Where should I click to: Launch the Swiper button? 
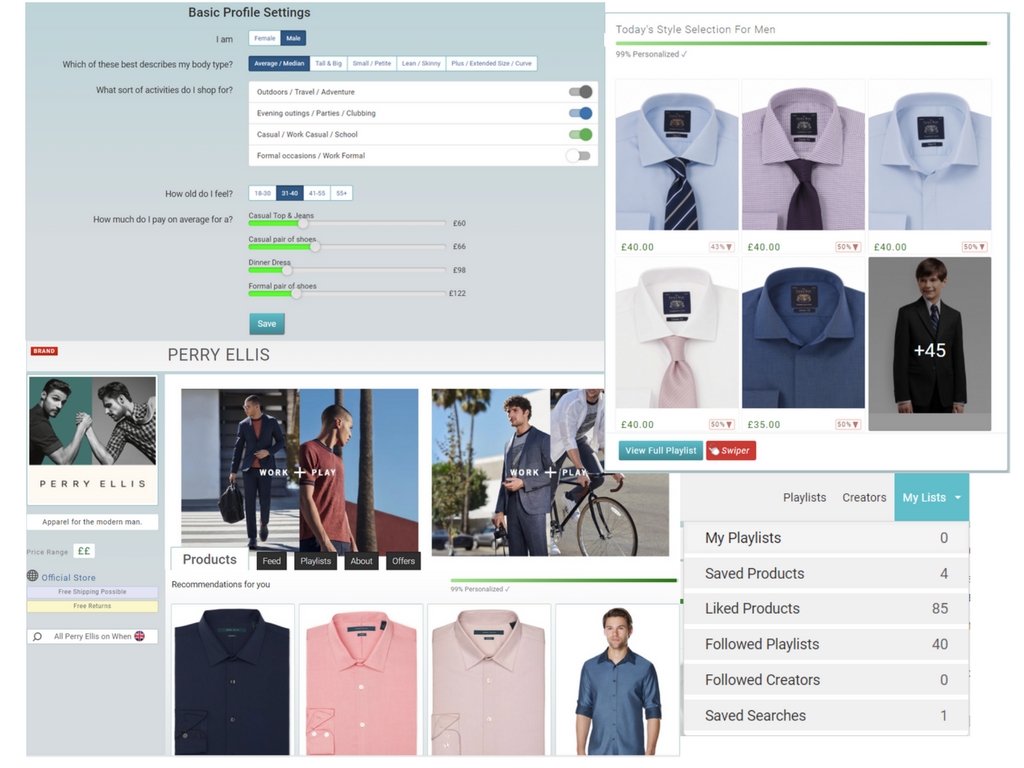pos(731,451)
